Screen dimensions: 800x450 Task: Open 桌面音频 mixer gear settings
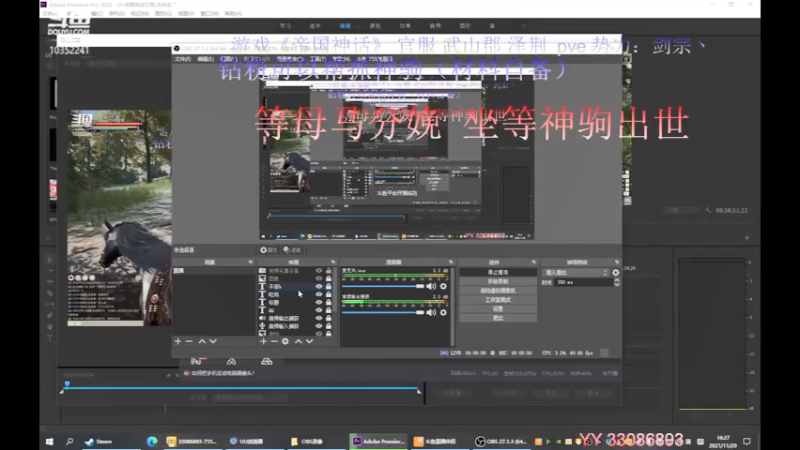(443, 312)
